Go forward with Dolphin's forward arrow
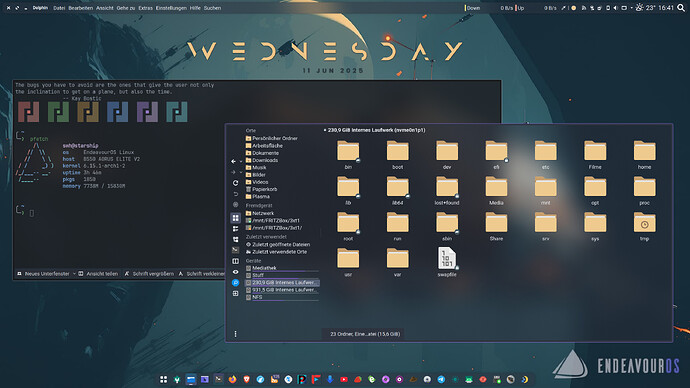This screenshot has height=388, width=690. (234, 172)
